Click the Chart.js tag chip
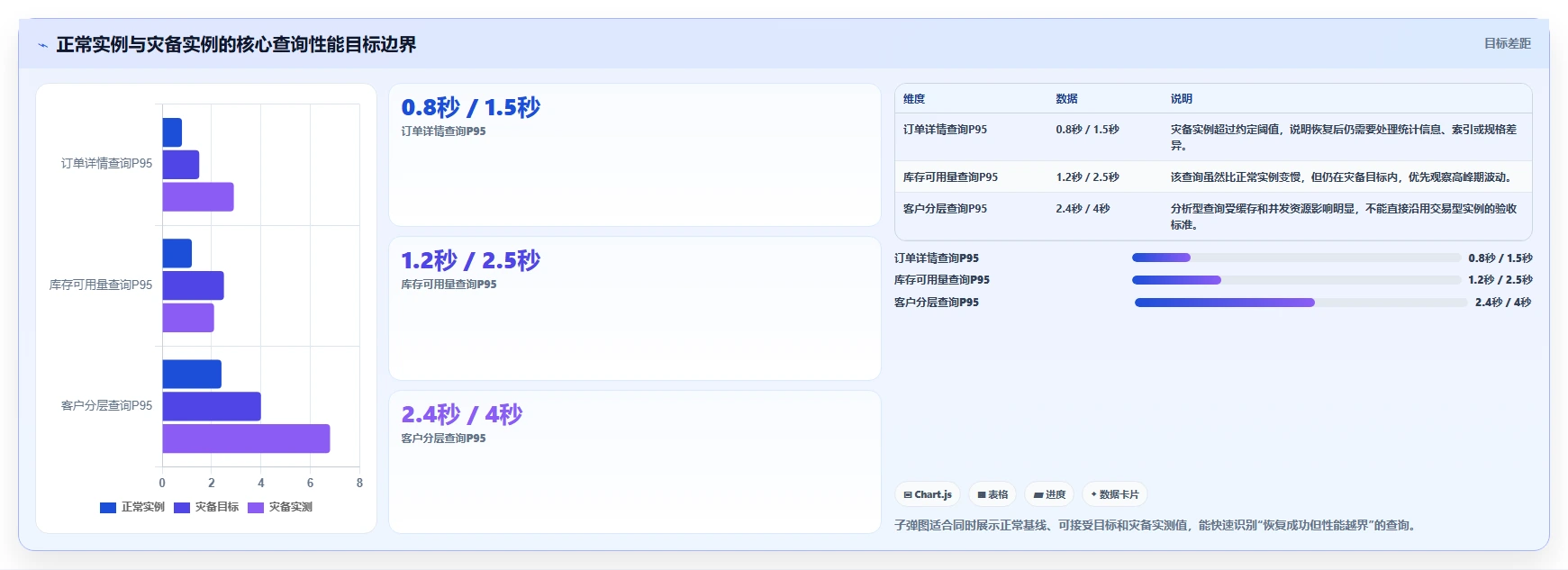 pyautogui.click(x=928, y=494)
